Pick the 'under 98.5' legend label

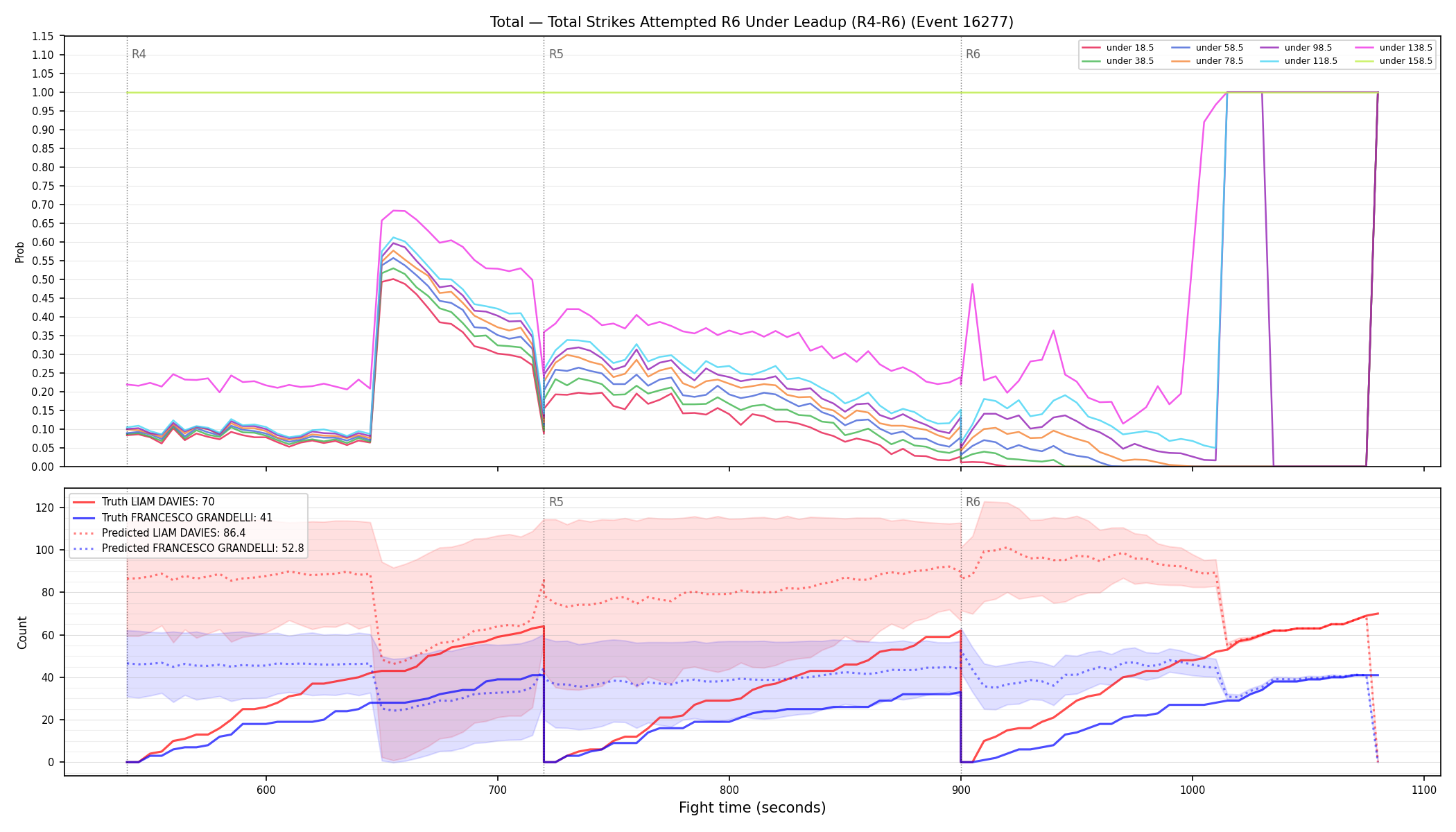(1308, 48)
